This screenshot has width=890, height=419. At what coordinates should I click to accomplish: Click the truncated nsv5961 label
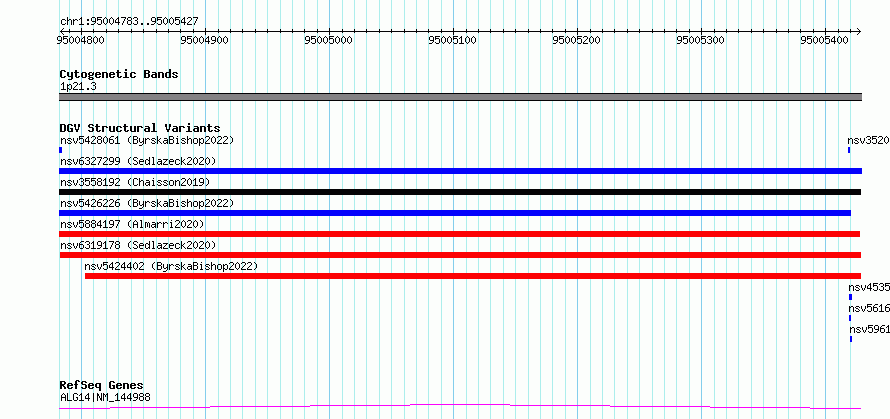tap(869, 329)
